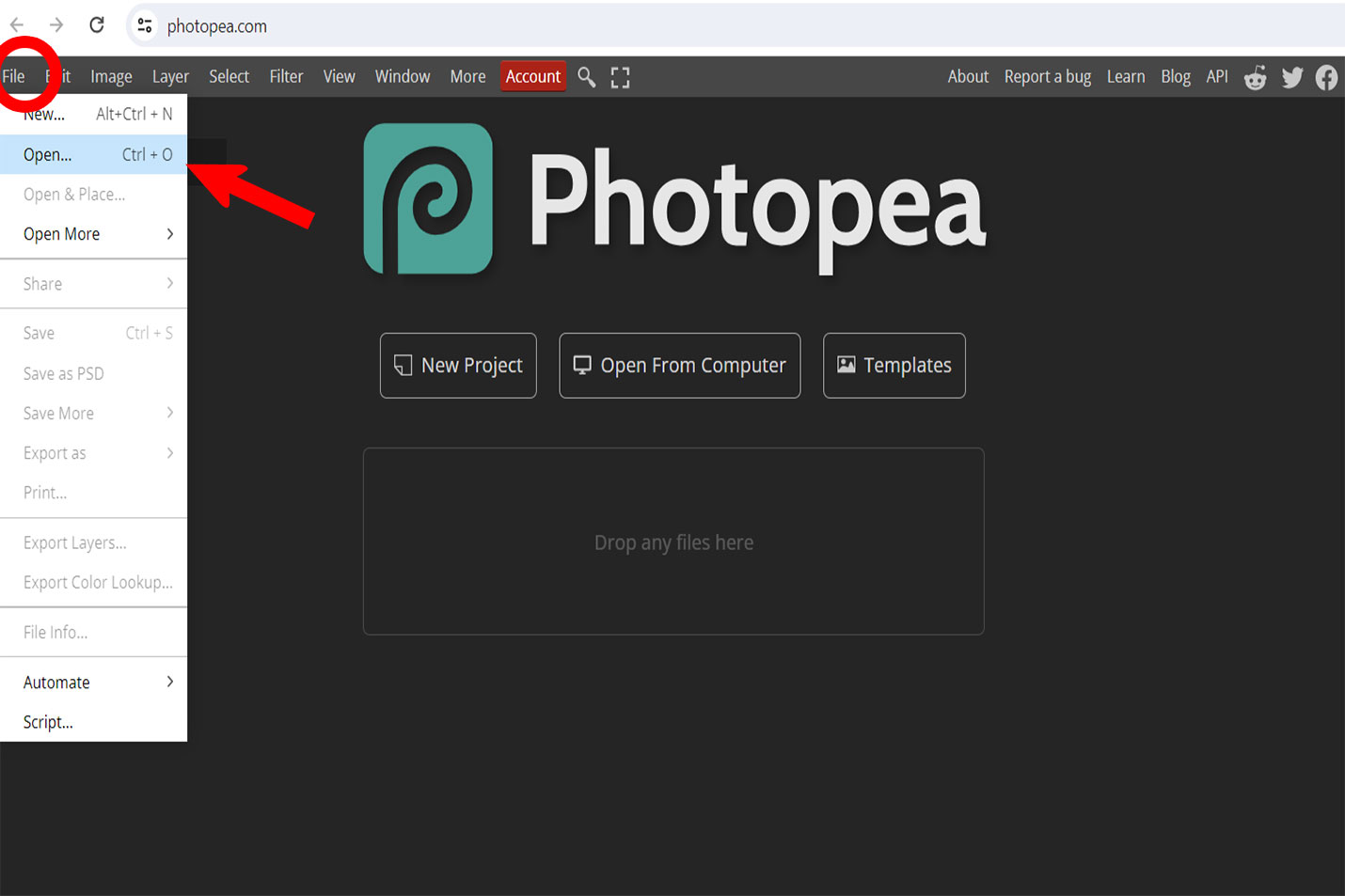
Task: Open the View menu
Action: coord(339,77)
